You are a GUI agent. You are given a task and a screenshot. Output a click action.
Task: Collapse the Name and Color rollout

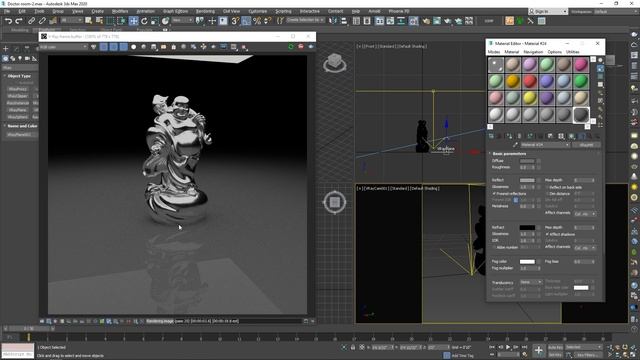click(x=22, y=126)
